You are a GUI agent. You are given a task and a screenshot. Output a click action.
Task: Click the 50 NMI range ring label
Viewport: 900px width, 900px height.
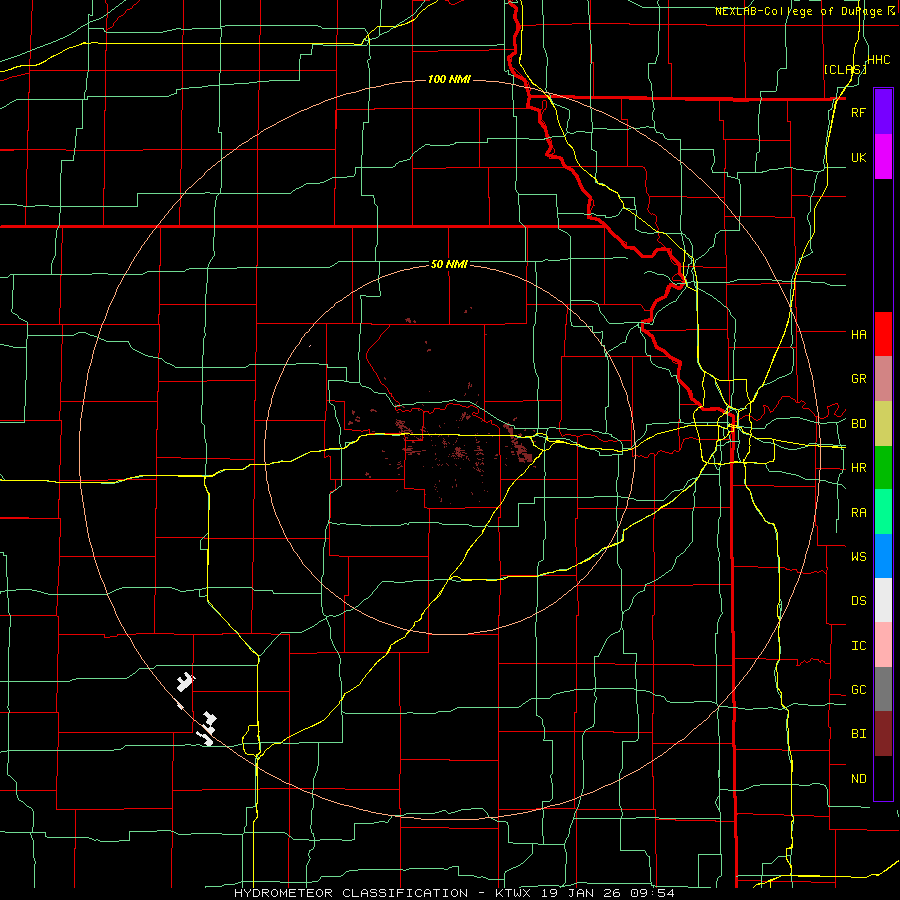point(449,264)
